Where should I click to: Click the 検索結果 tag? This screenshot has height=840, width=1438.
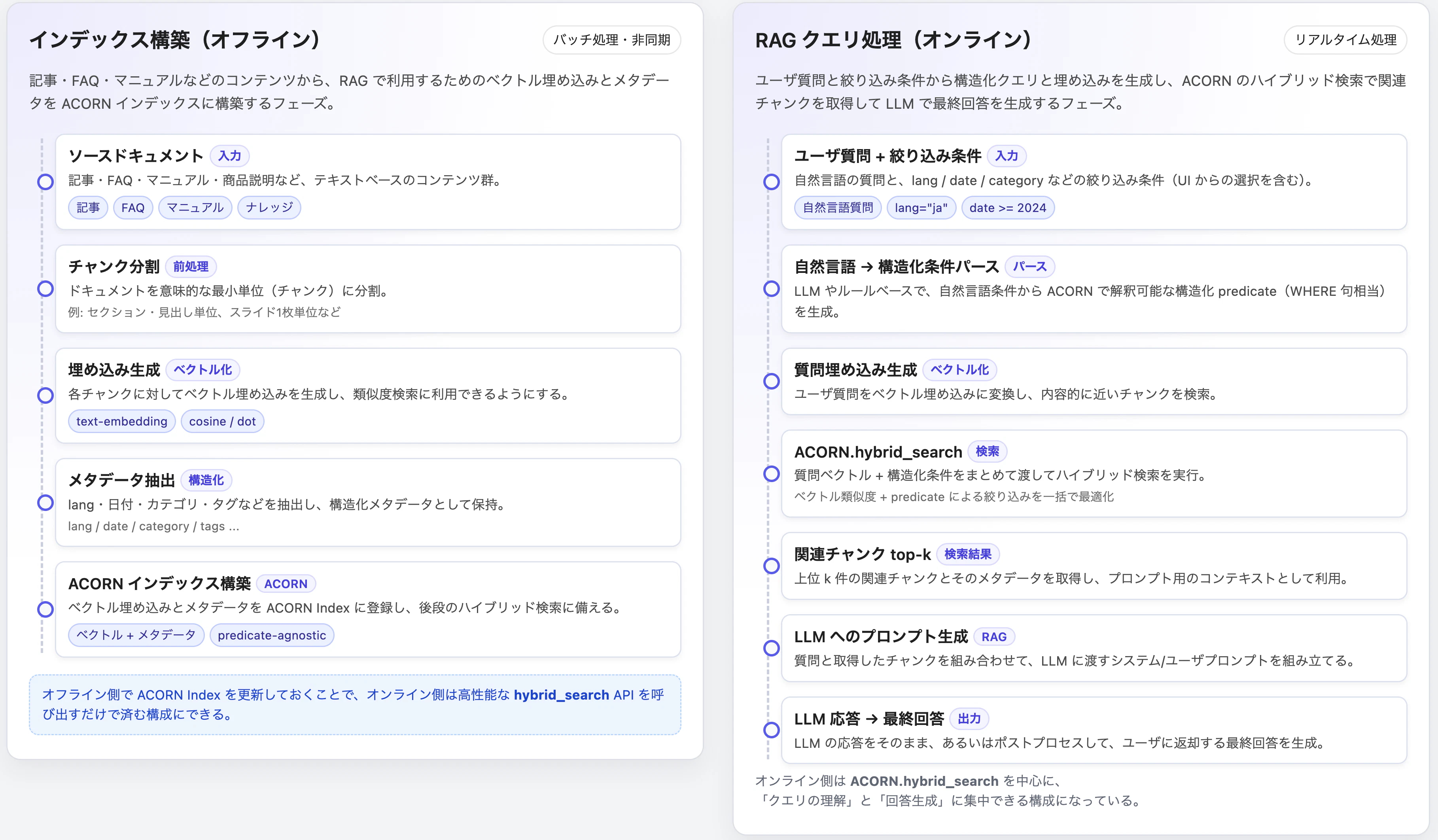968,554
